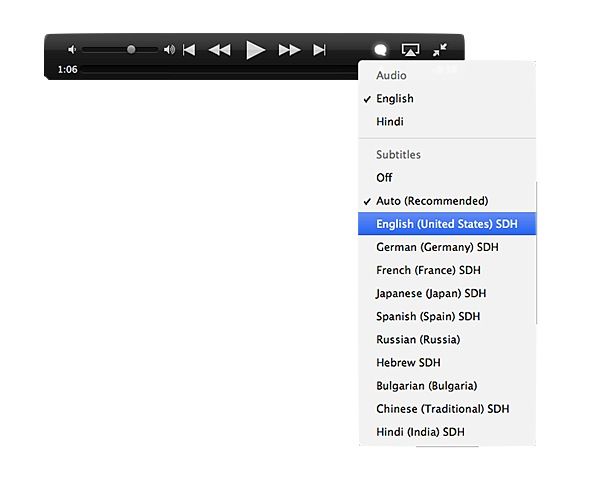Image resolution: width=600 pixels, height=496 pixels.
Task: Click the low volume speaker icon
Action: (72, 49)
